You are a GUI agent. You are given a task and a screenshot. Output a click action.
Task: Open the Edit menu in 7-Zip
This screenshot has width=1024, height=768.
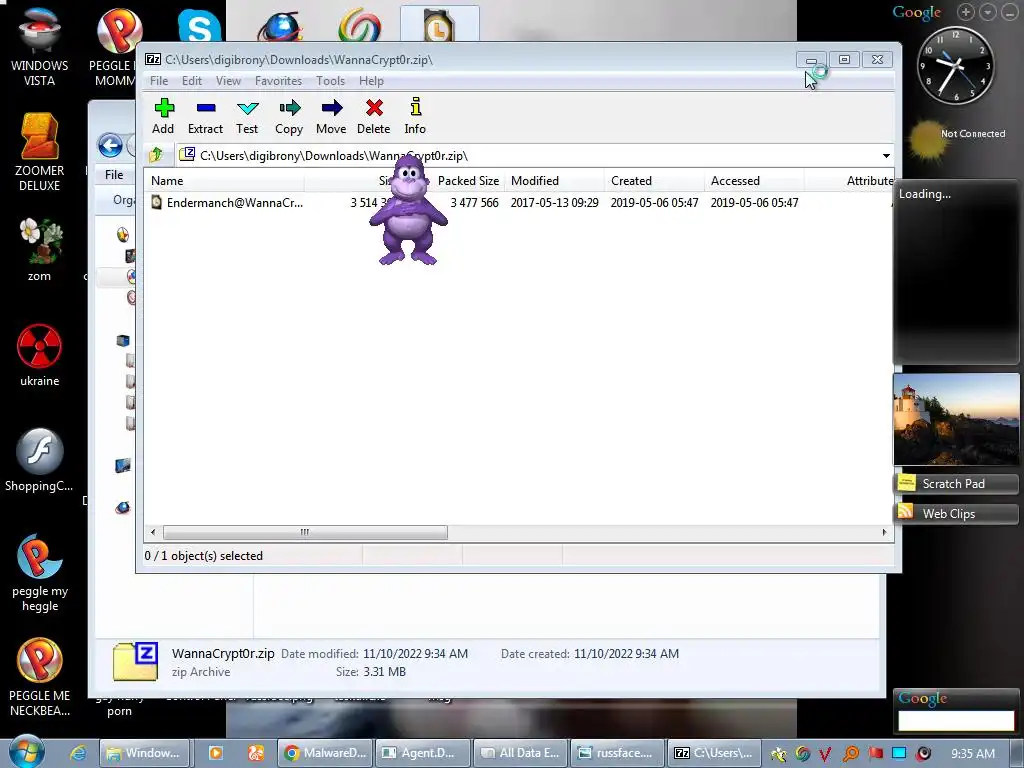coord(191,81)
